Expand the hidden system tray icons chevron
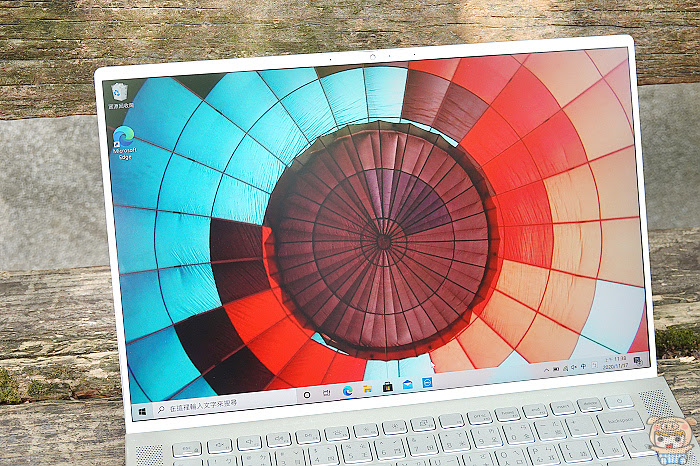The height and width of the screenshot is (466, 700). pos(546,370)
